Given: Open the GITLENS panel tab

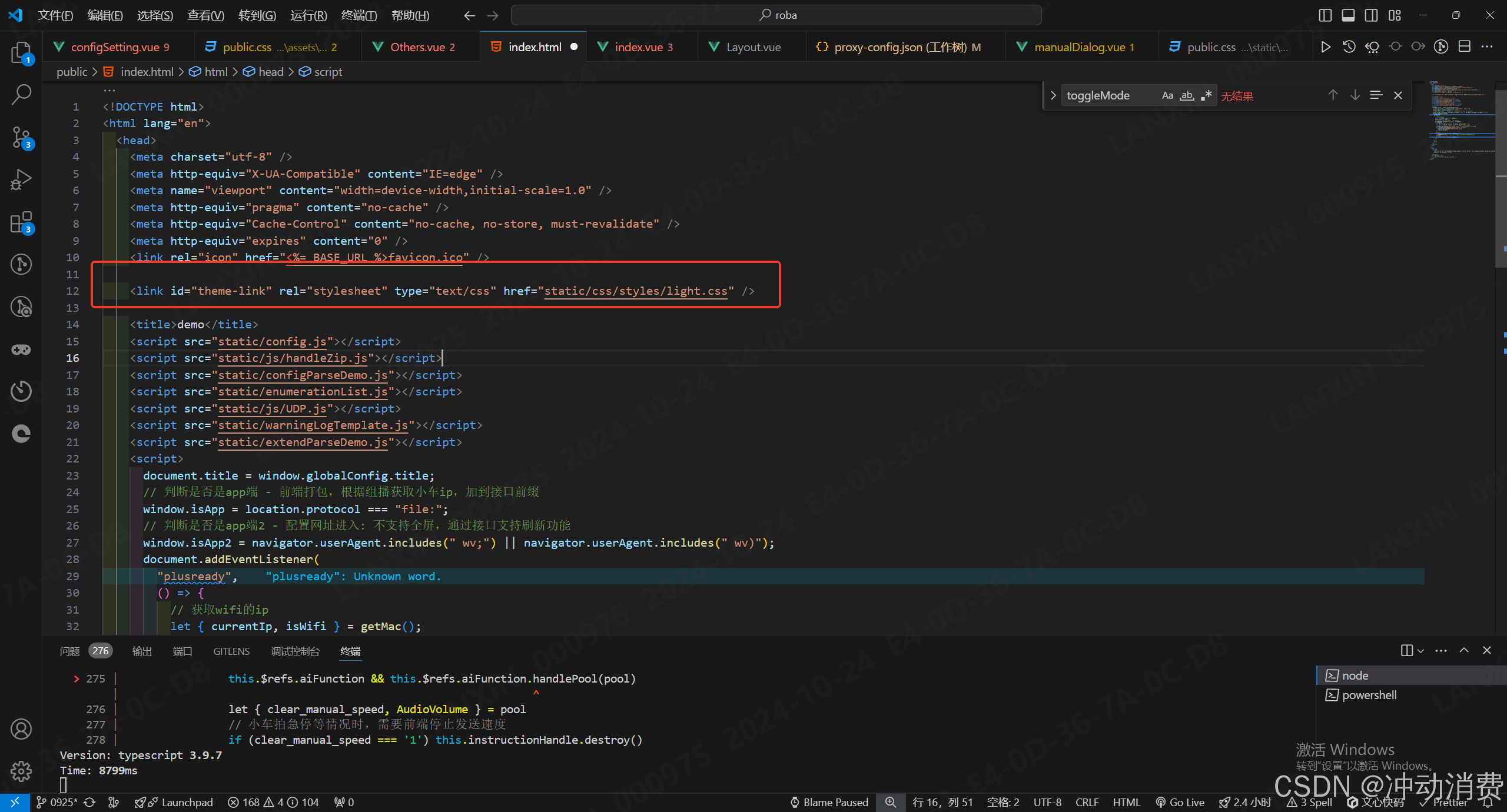Looking at the screenshot, I should click(231, 651).
